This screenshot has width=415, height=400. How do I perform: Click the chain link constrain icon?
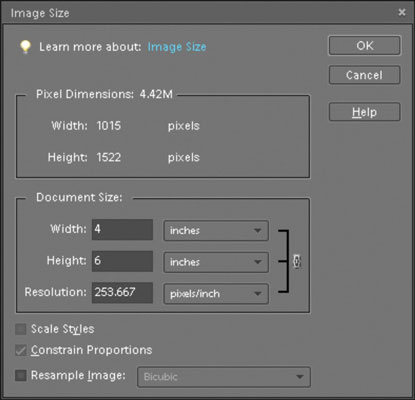[x=297, y=261]
